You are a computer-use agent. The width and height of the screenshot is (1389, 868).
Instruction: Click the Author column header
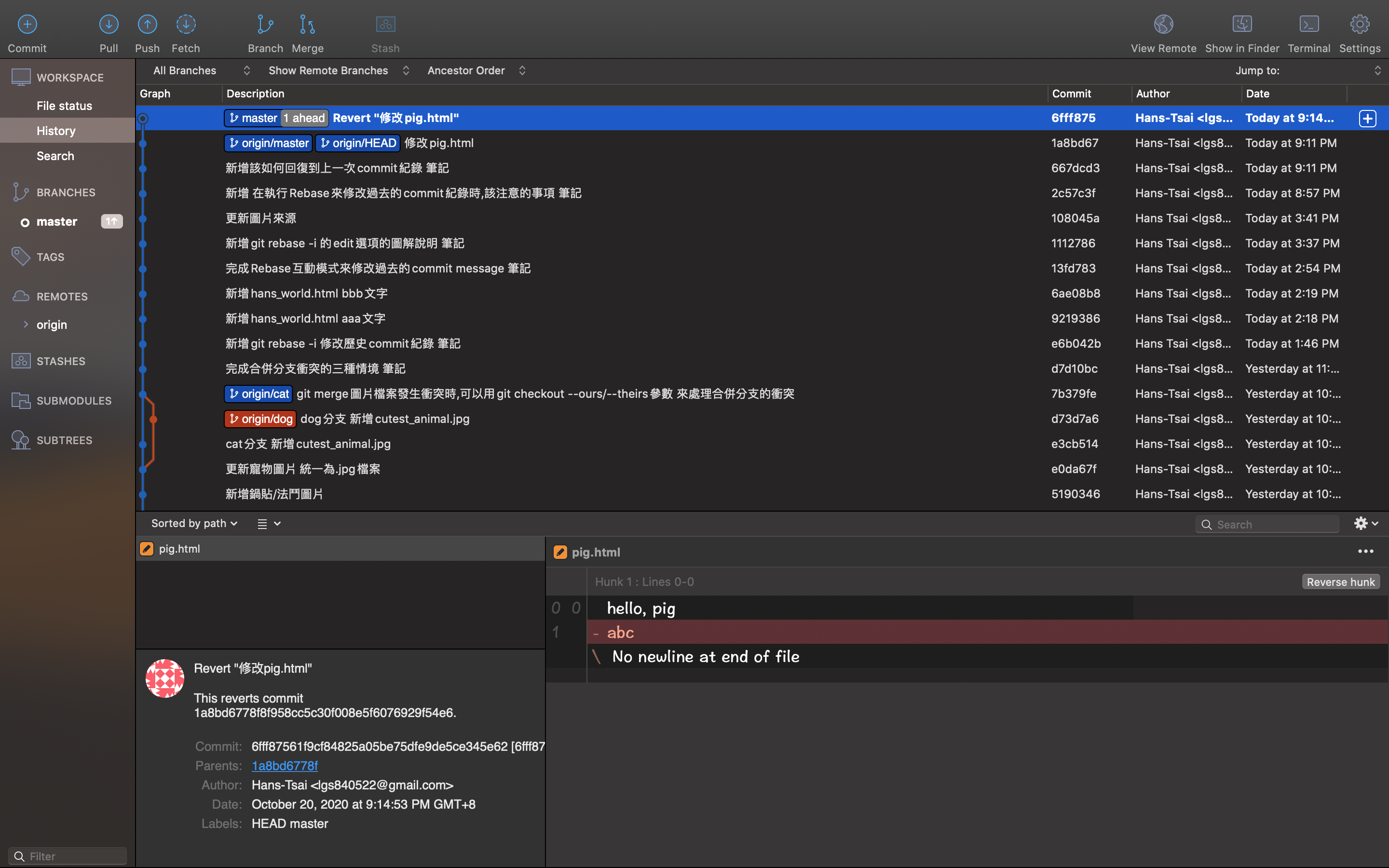[1186, 94]
